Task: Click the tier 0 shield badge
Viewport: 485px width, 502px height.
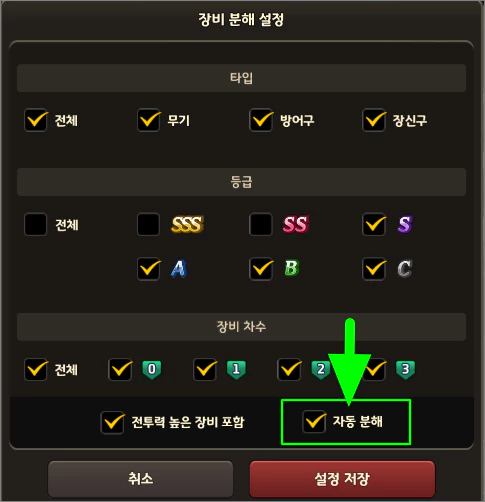Action: point(152,370)
